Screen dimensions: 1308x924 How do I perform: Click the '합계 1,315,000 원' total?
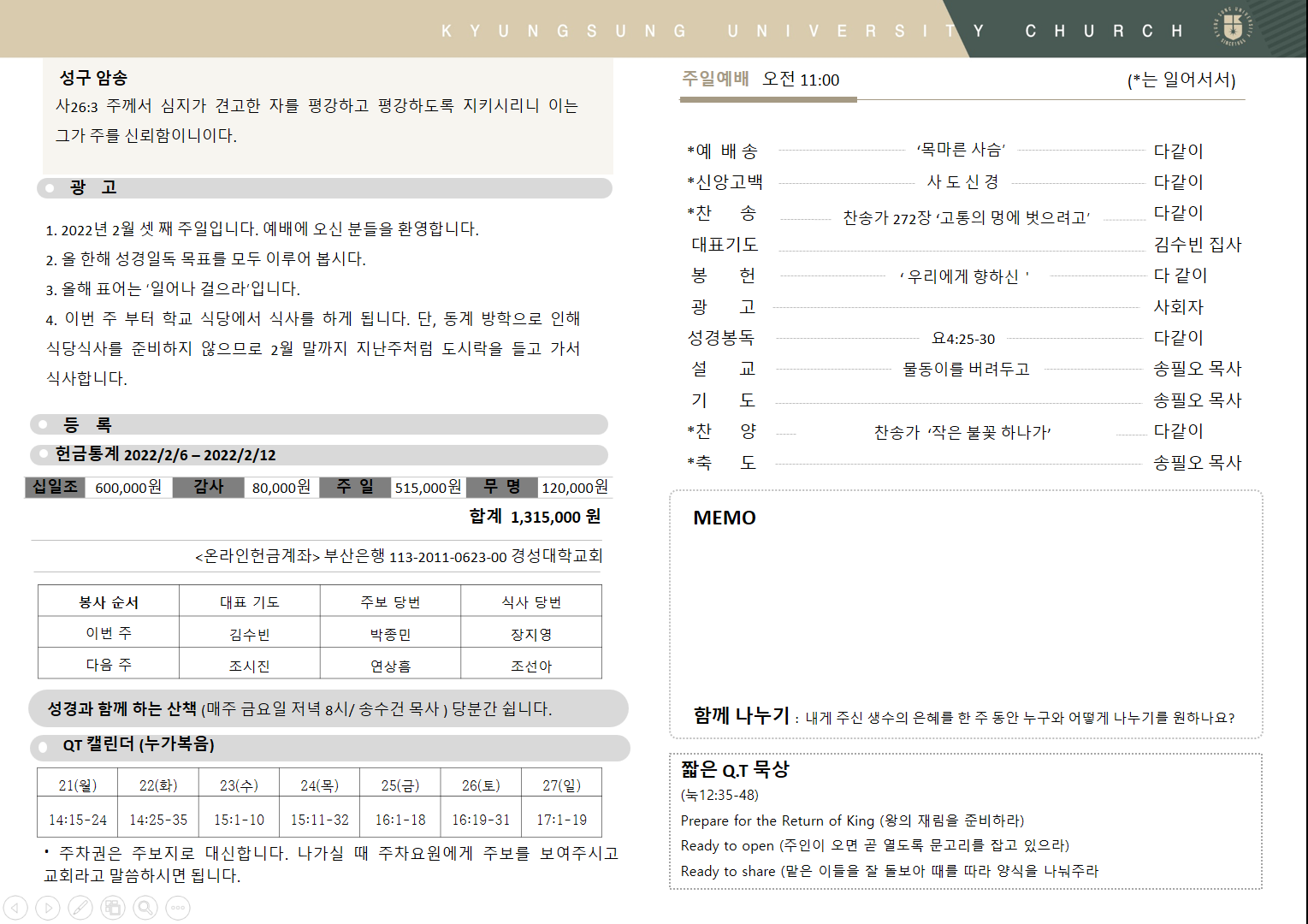point(535,516)
